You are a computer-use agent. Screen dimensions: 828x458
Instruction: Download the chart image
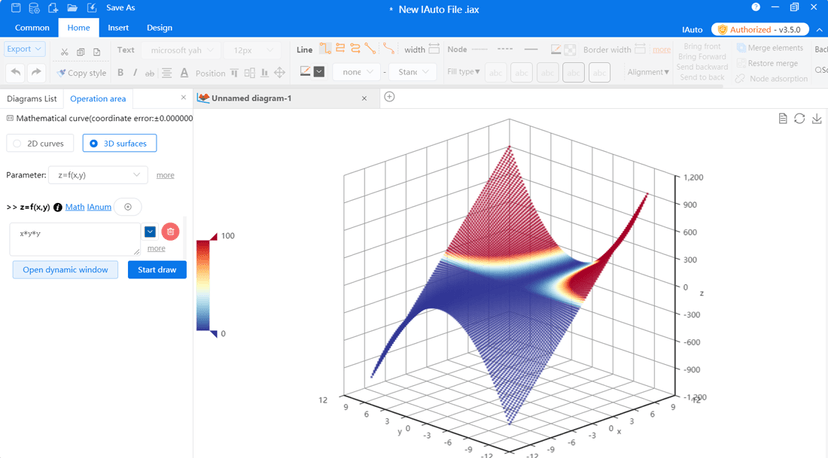point(817,118)
